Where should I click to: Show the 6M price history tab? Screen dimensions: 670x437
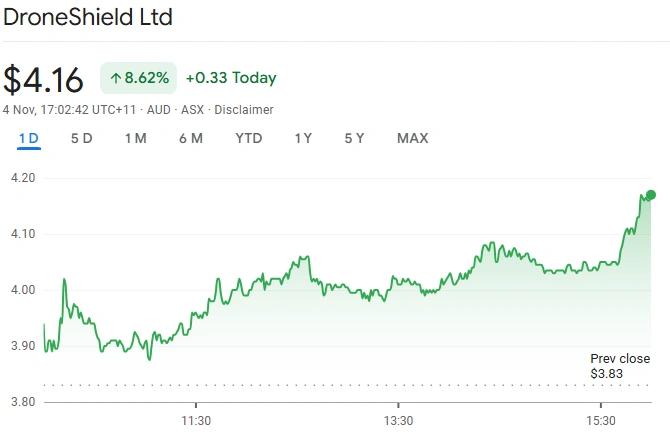coord(190,138)
